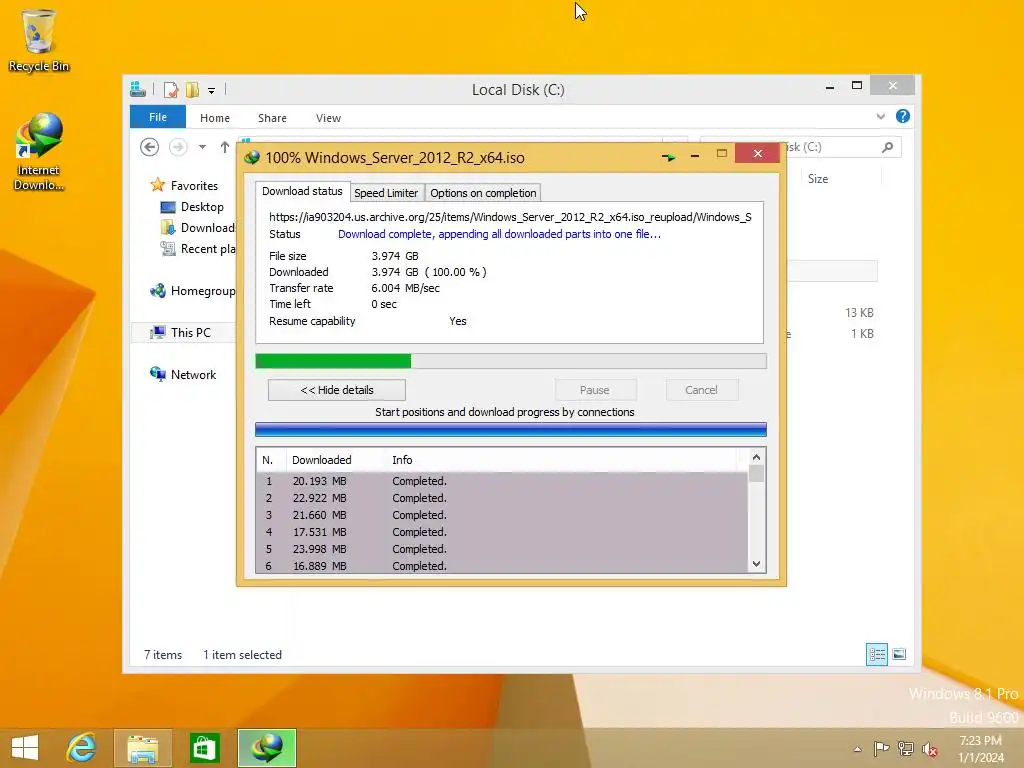Select connection row 4 with 17.531 MB
The width and height of the screenshot is (1024, 768).
(x=502, y=532)
